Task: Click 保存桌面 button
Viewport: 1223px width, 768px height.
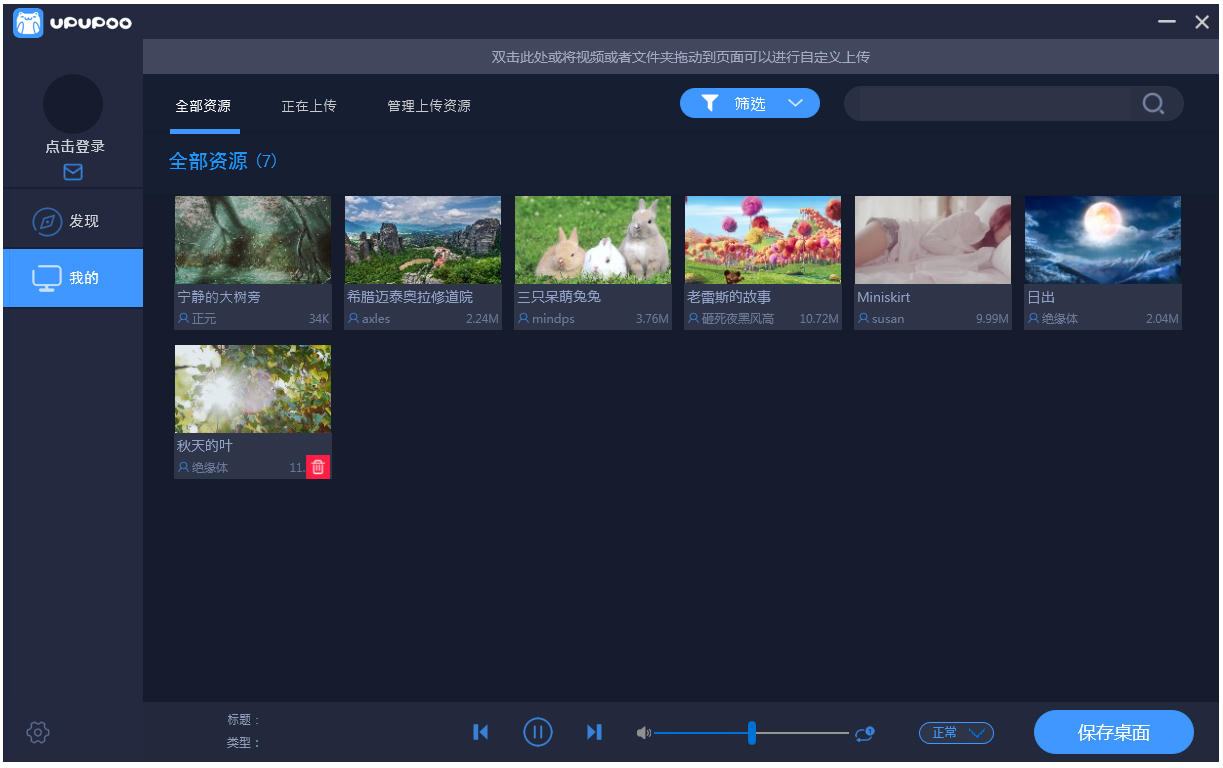Action: (x=1114, y=732)
